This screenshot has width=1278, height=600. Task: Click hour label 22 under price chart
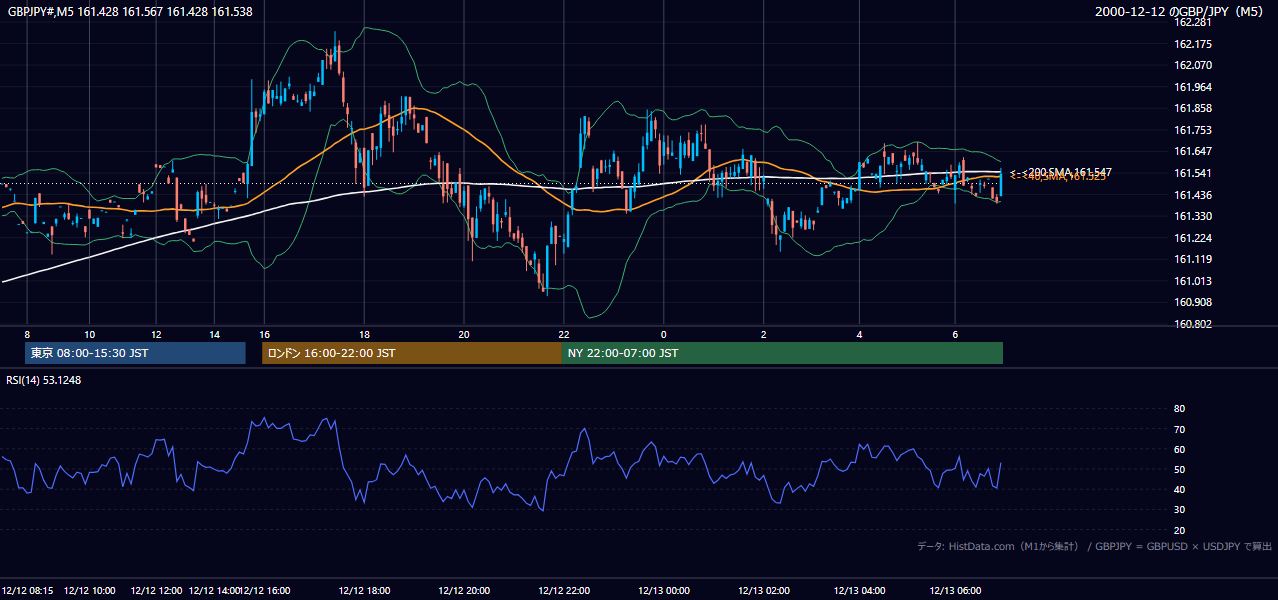pos(564,335)
